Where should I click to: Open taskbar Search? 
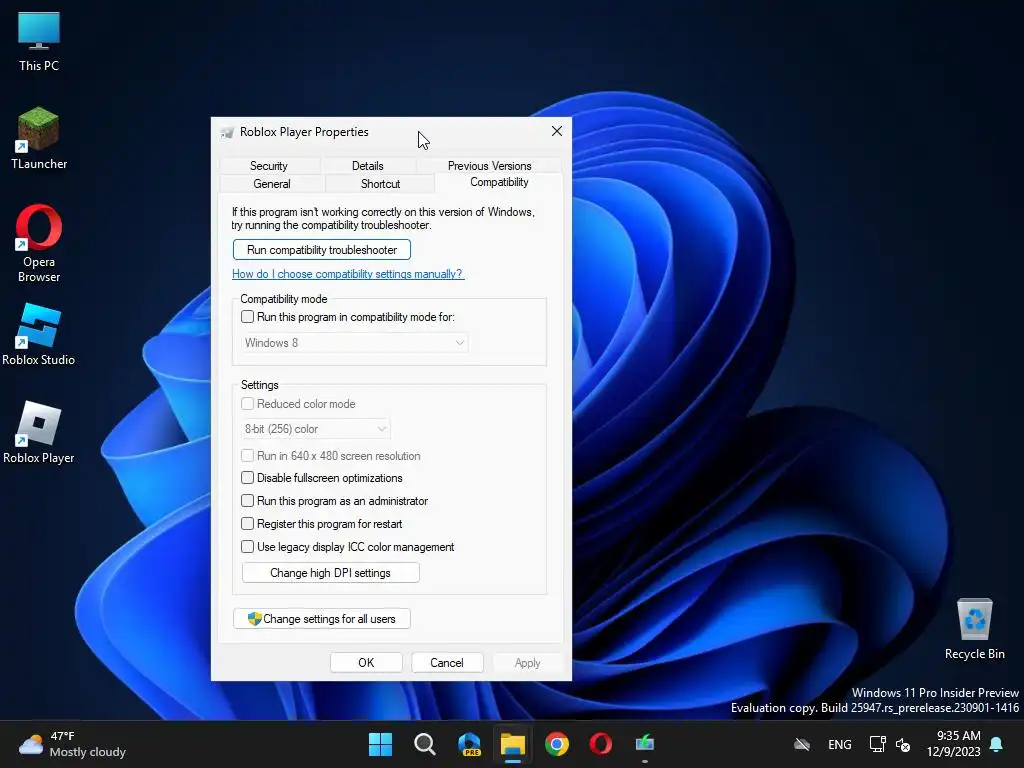424,744
